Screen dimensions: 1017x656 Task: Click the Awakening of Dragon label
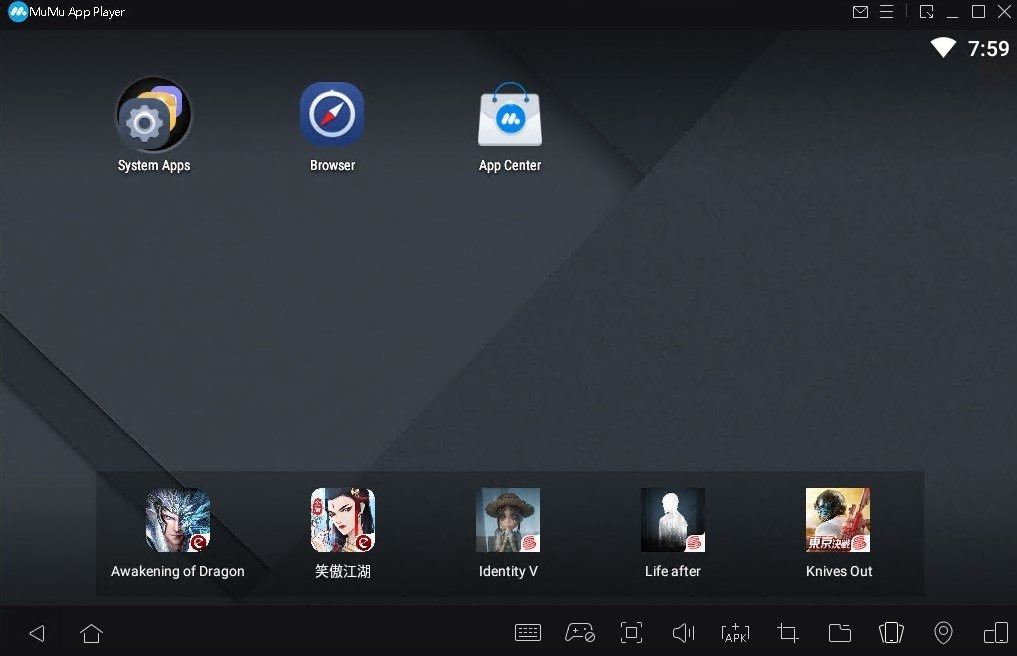pos(178,571)
